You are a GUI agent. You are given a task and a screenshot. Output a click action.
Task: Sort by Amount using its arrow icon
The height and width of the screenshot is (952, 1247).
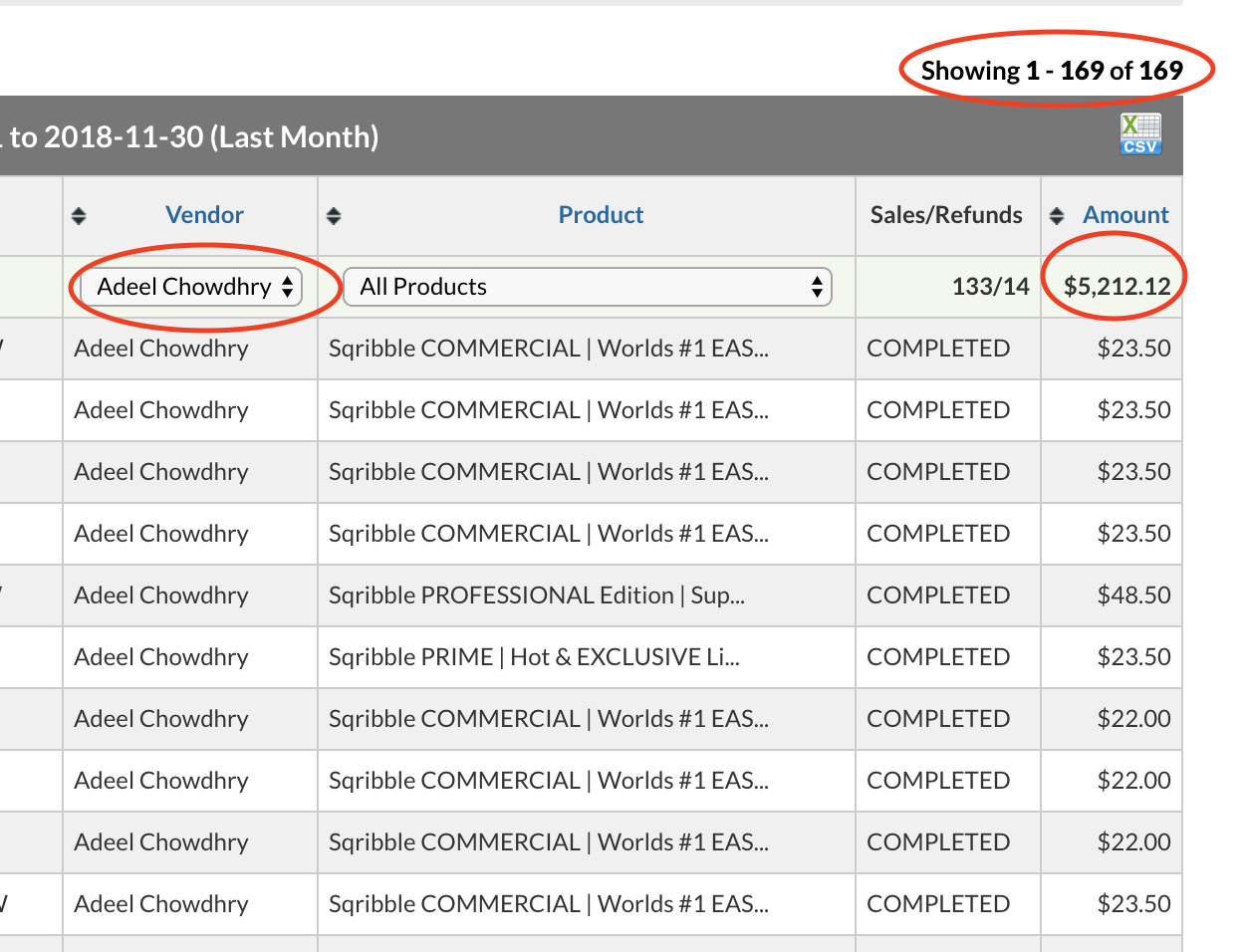1057,215
